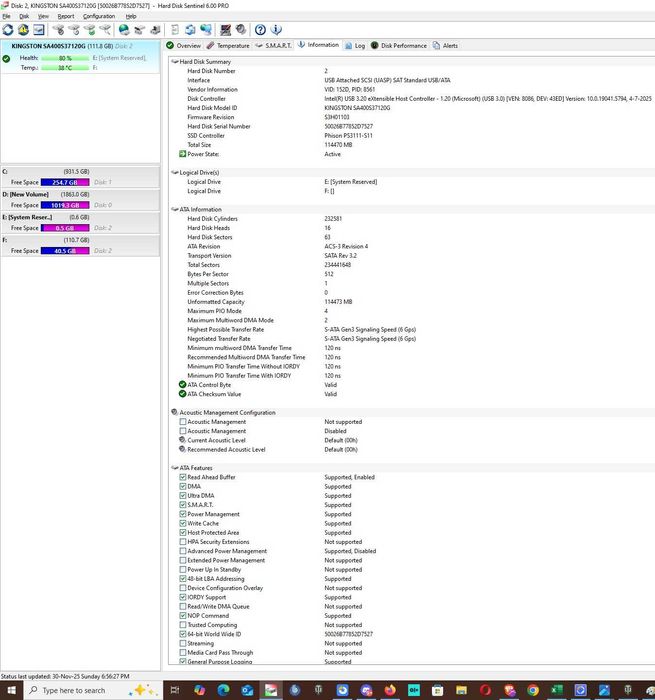Click the two-monitors network toolbar icon
Screen dimensions: 655x700
click(206, 30)
